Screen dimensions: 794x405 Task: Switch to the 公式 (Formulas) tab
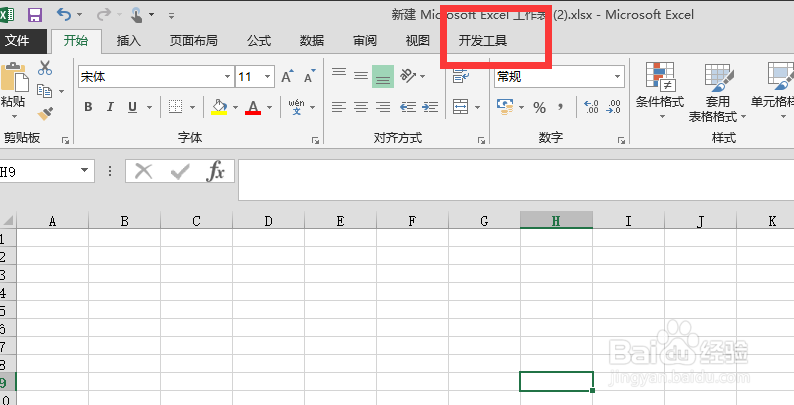(x=259, y=40)
